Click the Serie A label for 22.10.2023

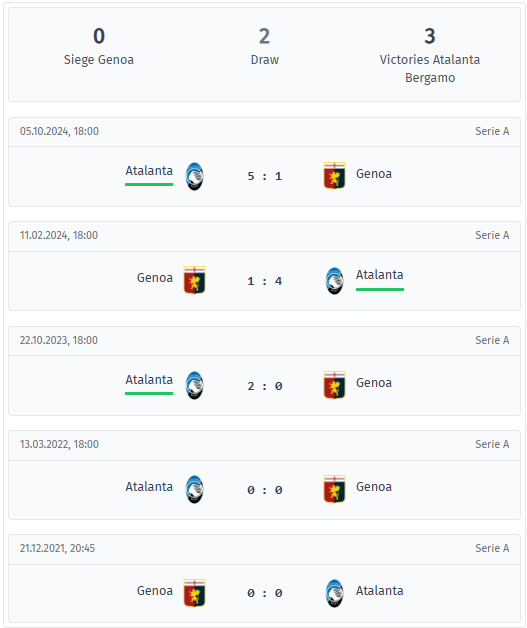coord(492,340)
